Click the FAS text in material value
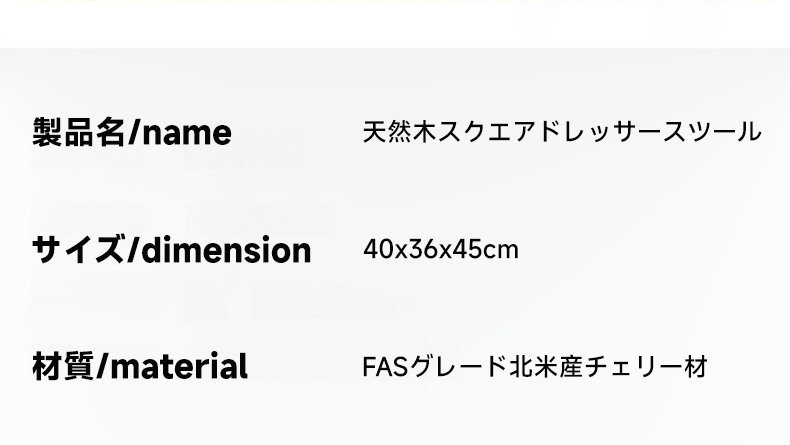 385,367
